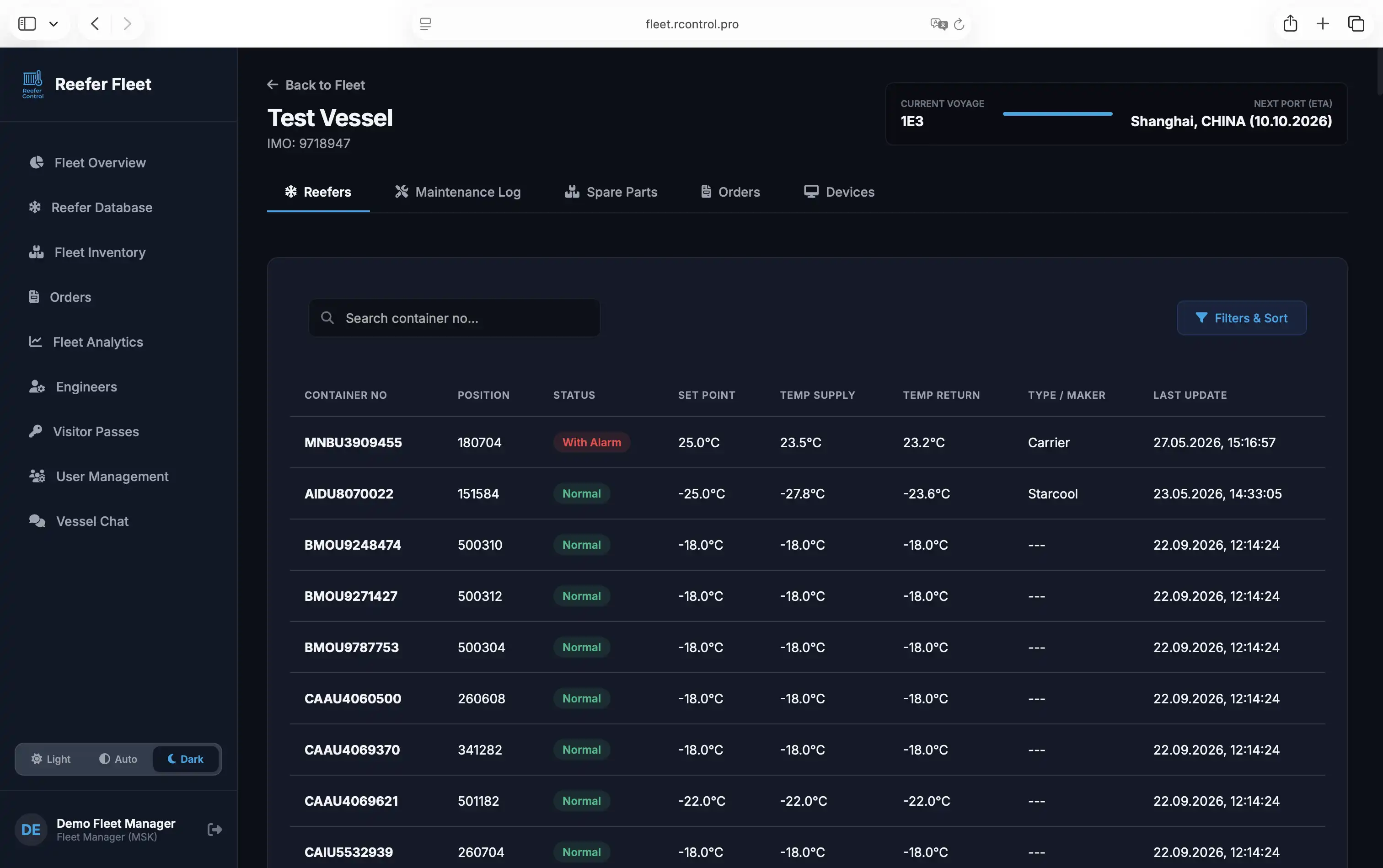The width and height of the screenshot is (1383, 868).
Task: Open Fleet Analytics page
Action: click(86, 342)
